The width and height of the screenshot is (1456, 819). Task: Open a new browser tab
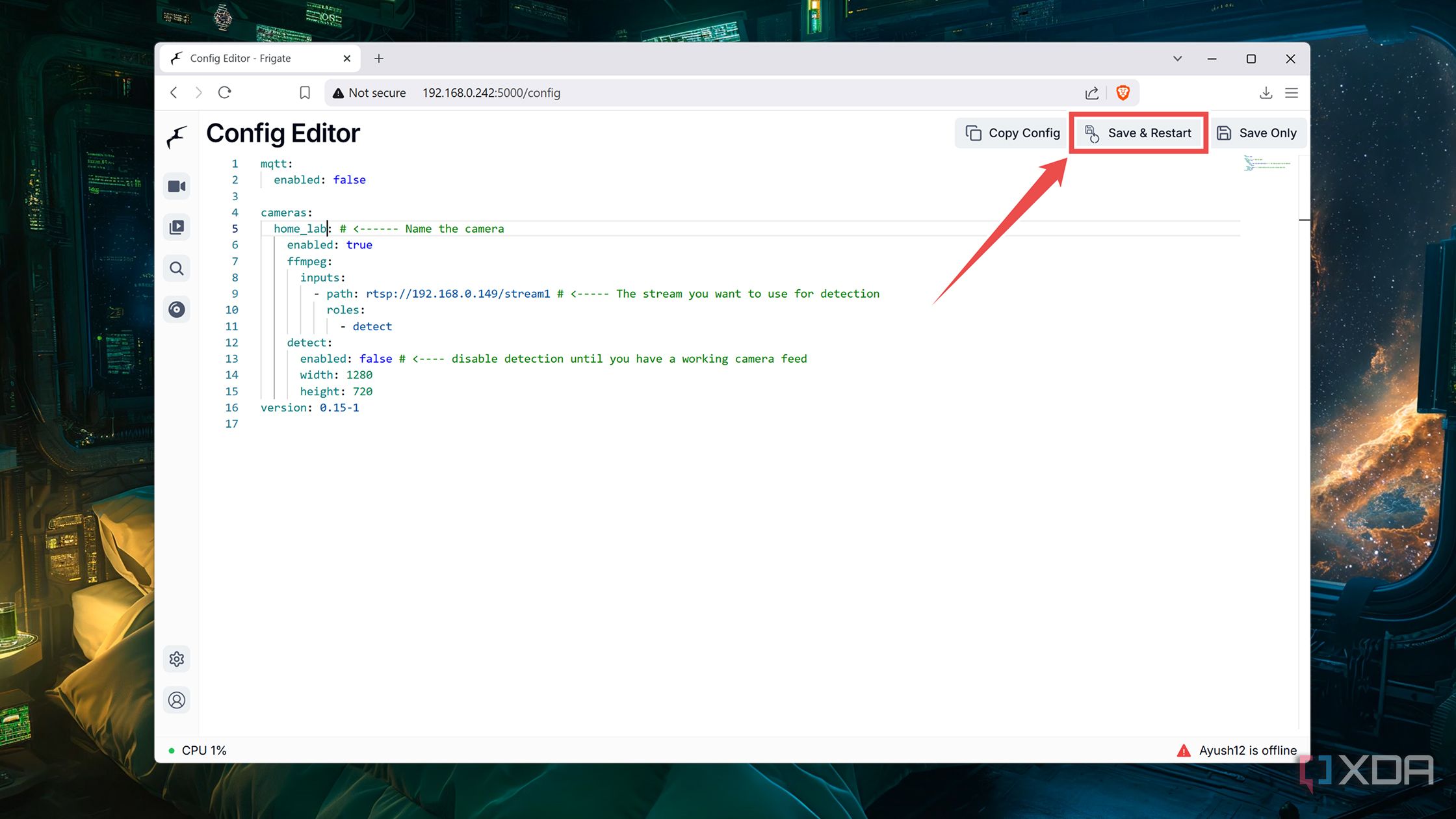pyautogui.click(x=379, y=58)
